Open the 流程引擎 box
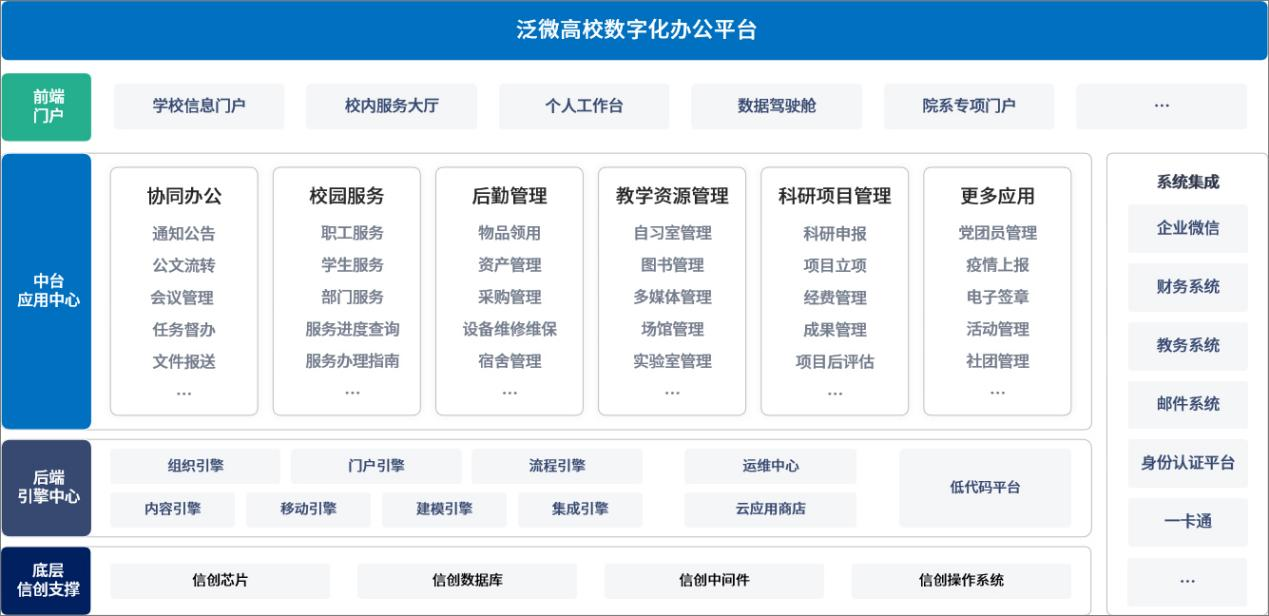This screenshot has height=616, width=1269. (x=557, y=466)
